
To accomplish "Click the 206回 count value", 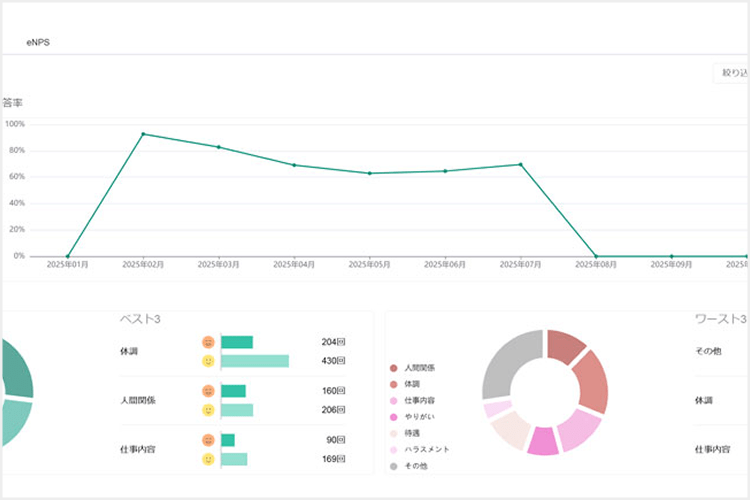I will pos(333,410).
